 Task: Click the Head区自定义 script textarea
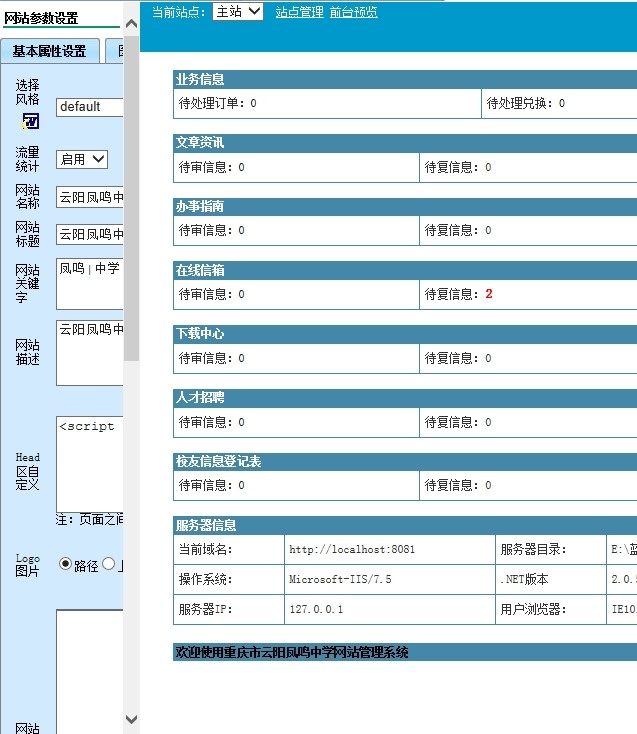coord(89,464)
